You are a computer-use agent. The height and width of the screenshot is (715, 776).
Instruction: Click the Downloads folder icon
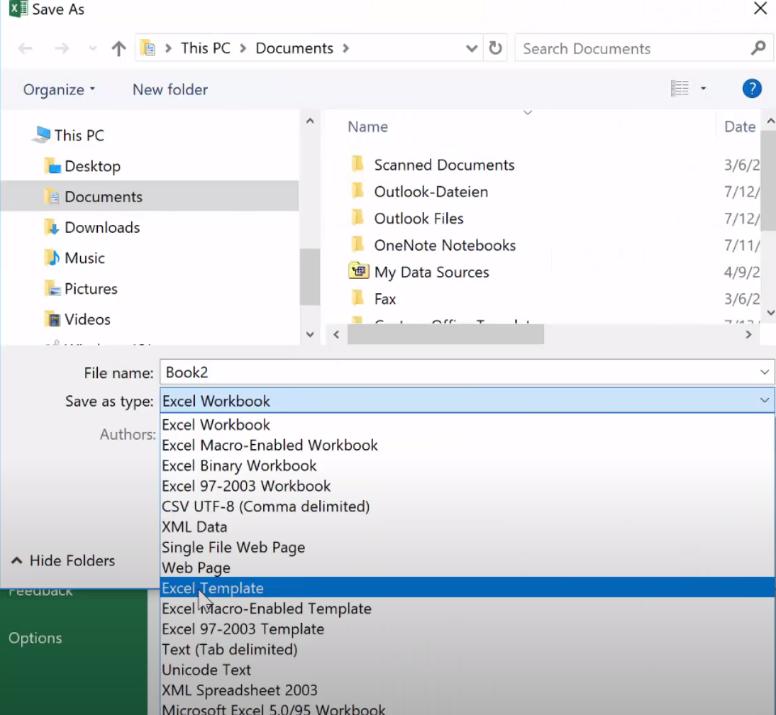[52, 228]
